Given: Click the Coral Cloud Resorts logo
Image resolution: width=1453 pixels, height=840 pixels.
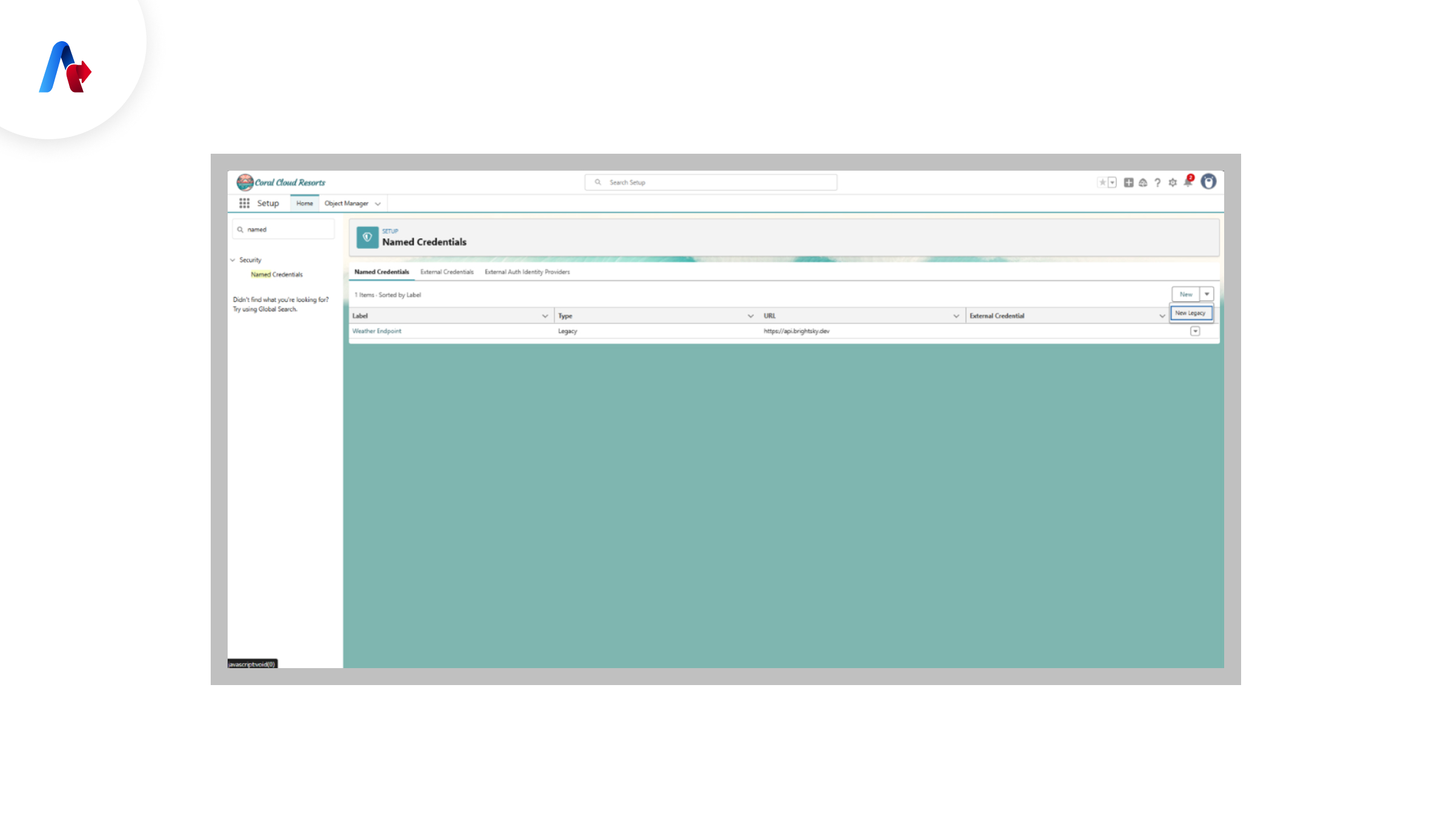Looking at the screenshot, I should (x=281, y=182).
